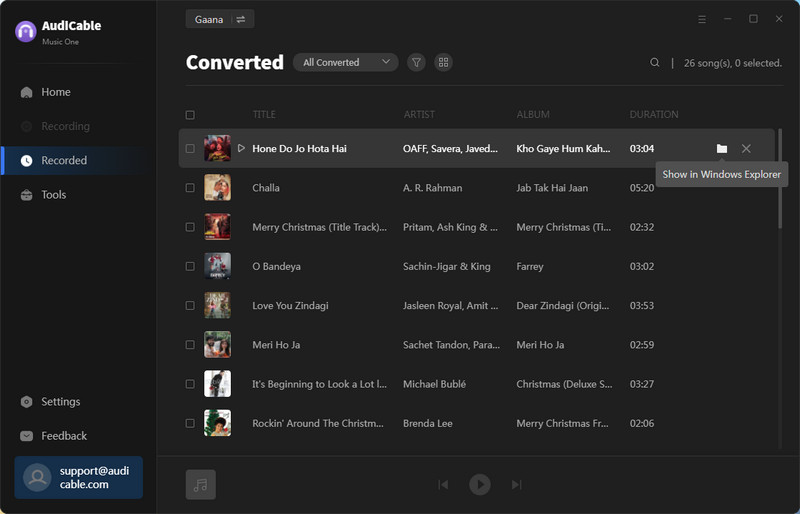Click the next track button
The height and width of the screenshot is (514, 800).
[x=516, y=484]
